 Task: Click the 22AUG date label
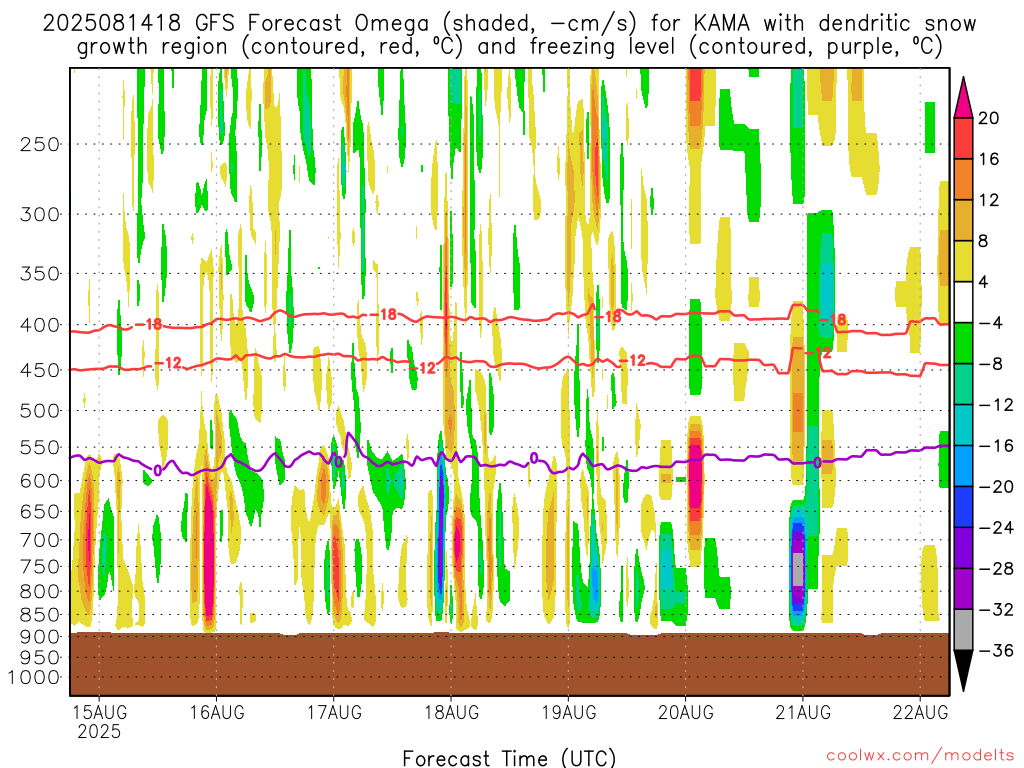[920, 712]
